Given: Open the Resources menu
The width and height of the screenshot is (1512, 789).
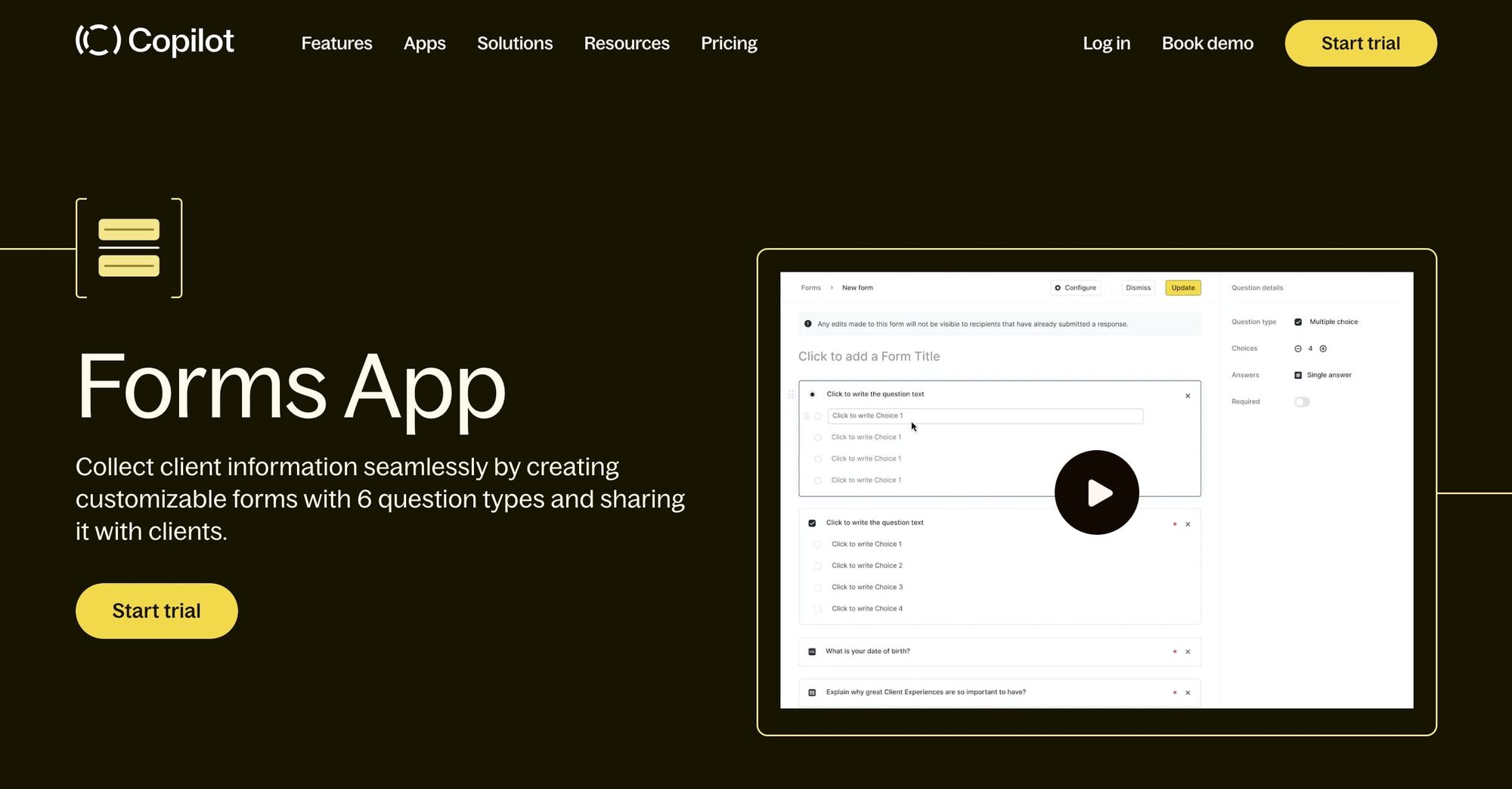Looking at the screenshot, I should click(x=626, y=43).
